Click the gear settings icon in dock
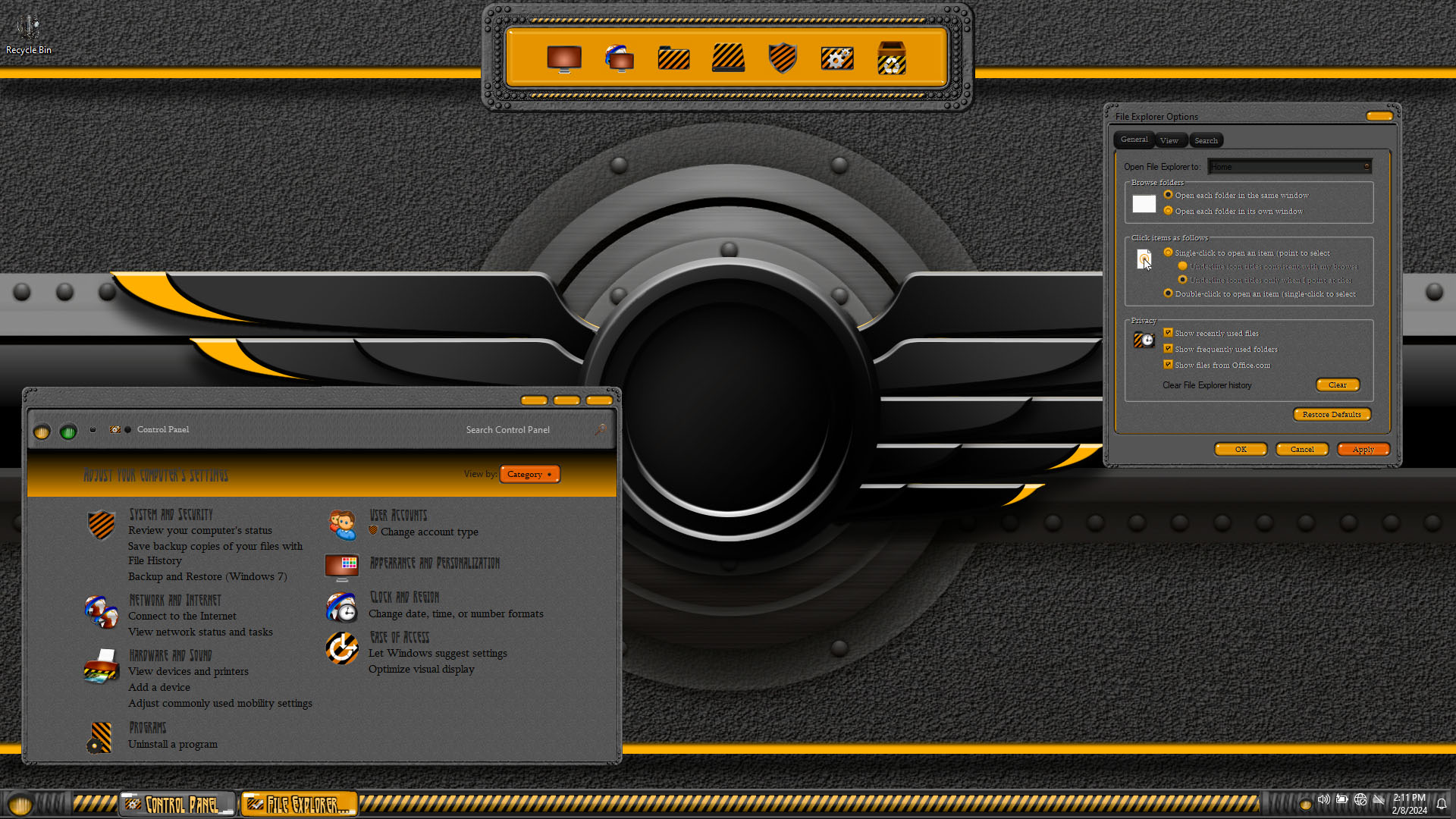1456x819 pixels. (836, 58)
